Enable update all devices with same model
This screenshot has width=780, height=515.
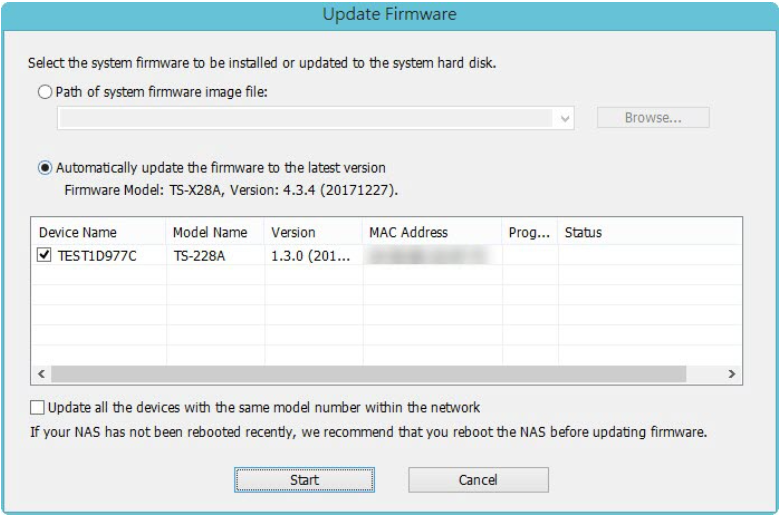38,408
